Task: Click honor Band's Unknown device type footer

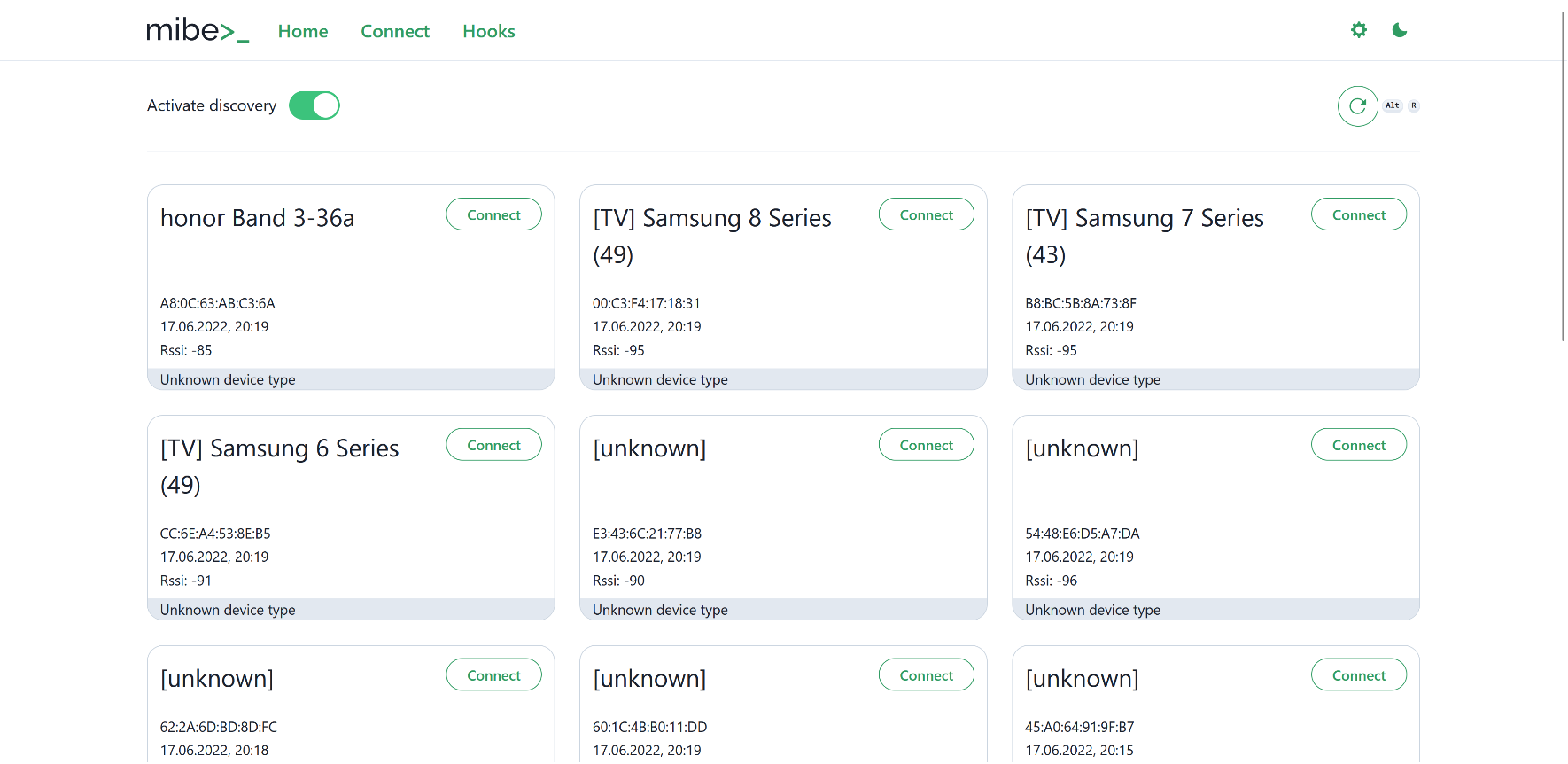Action: 351,379
